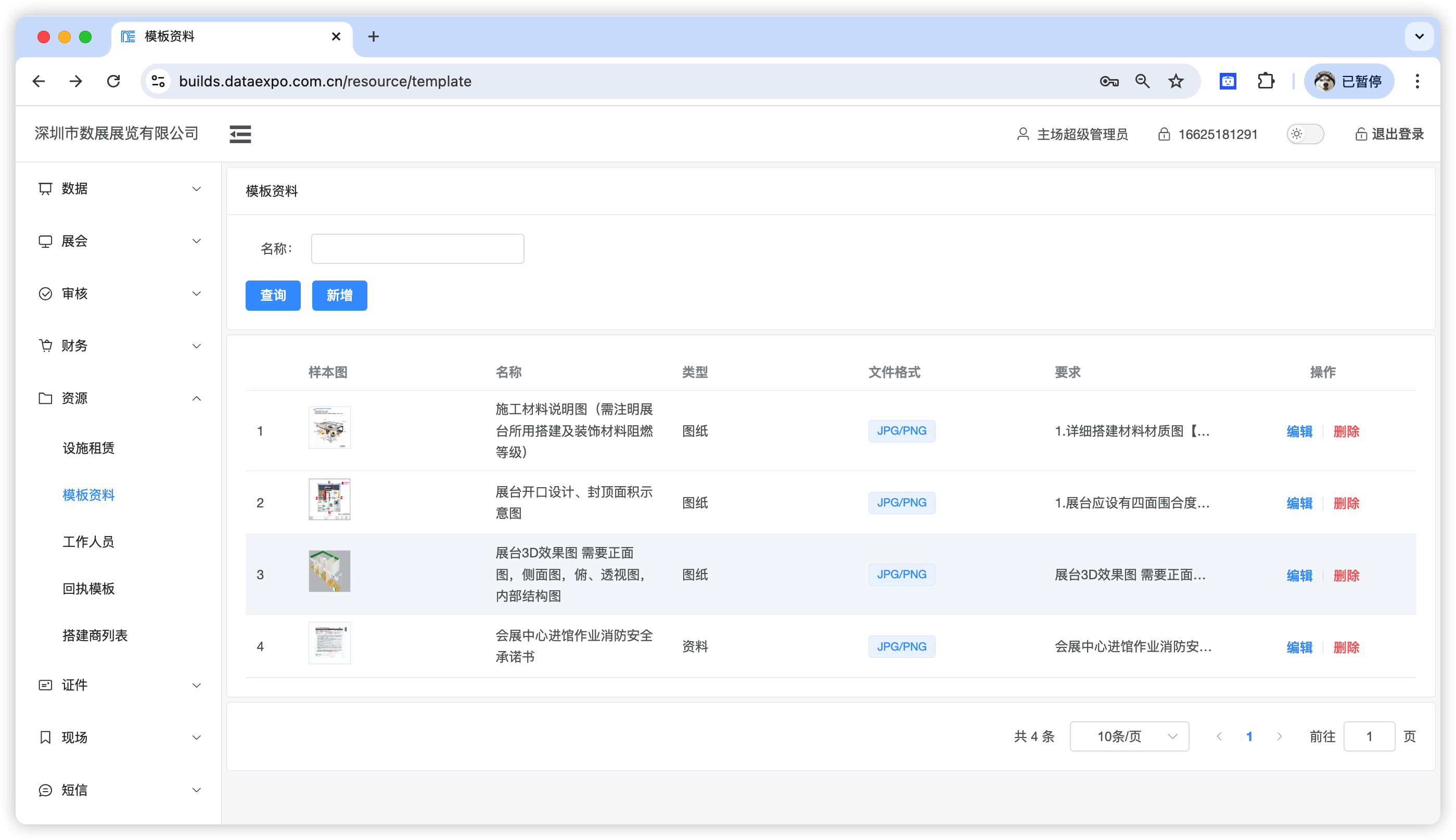The height and width of the screenshot is (840, 1456).
Task: Open the 展台3D效果图 sample thumbnail
Action: click(329, 570)
